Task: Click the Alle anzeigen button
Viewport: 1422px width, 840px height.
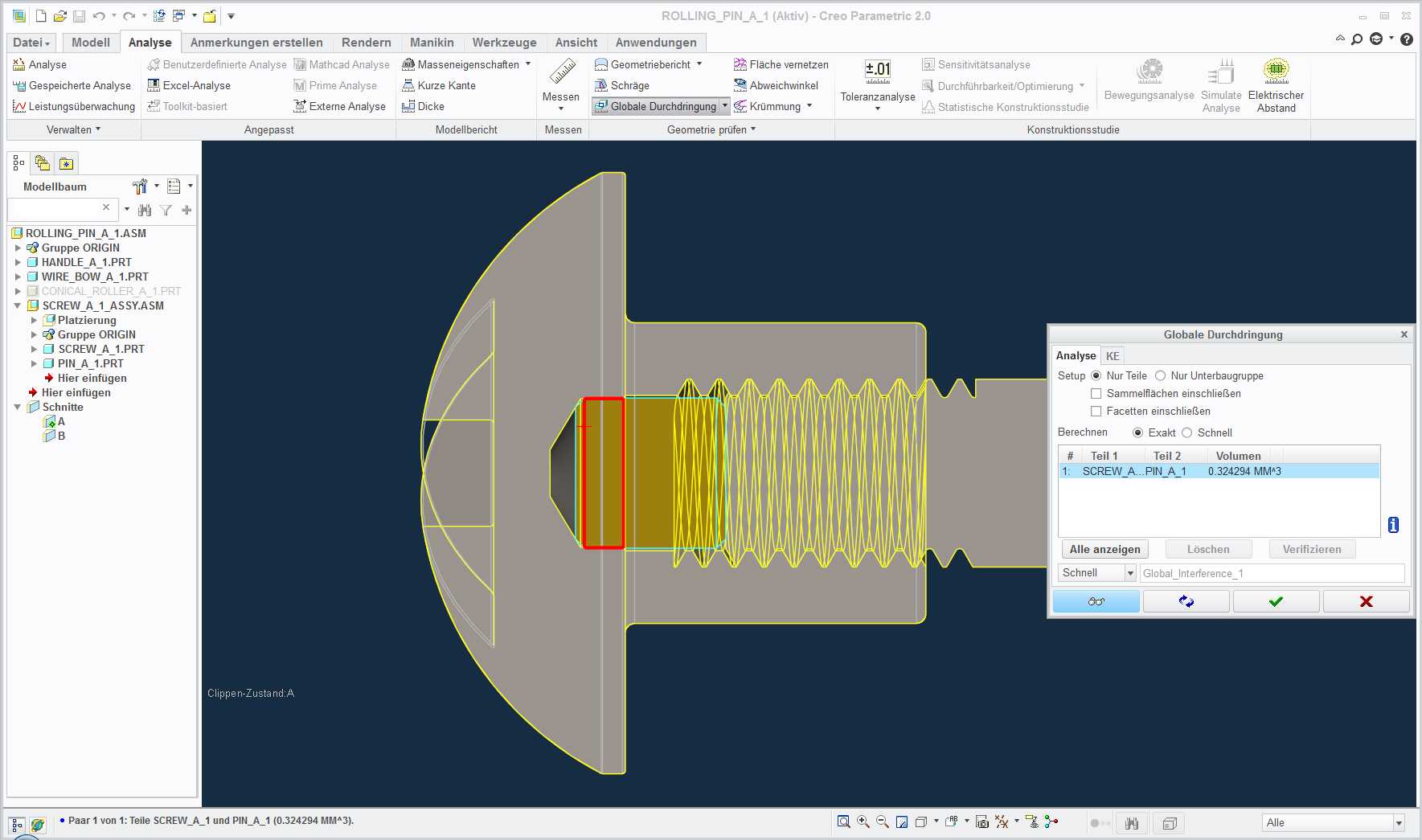Action: tap(1104, 549)
